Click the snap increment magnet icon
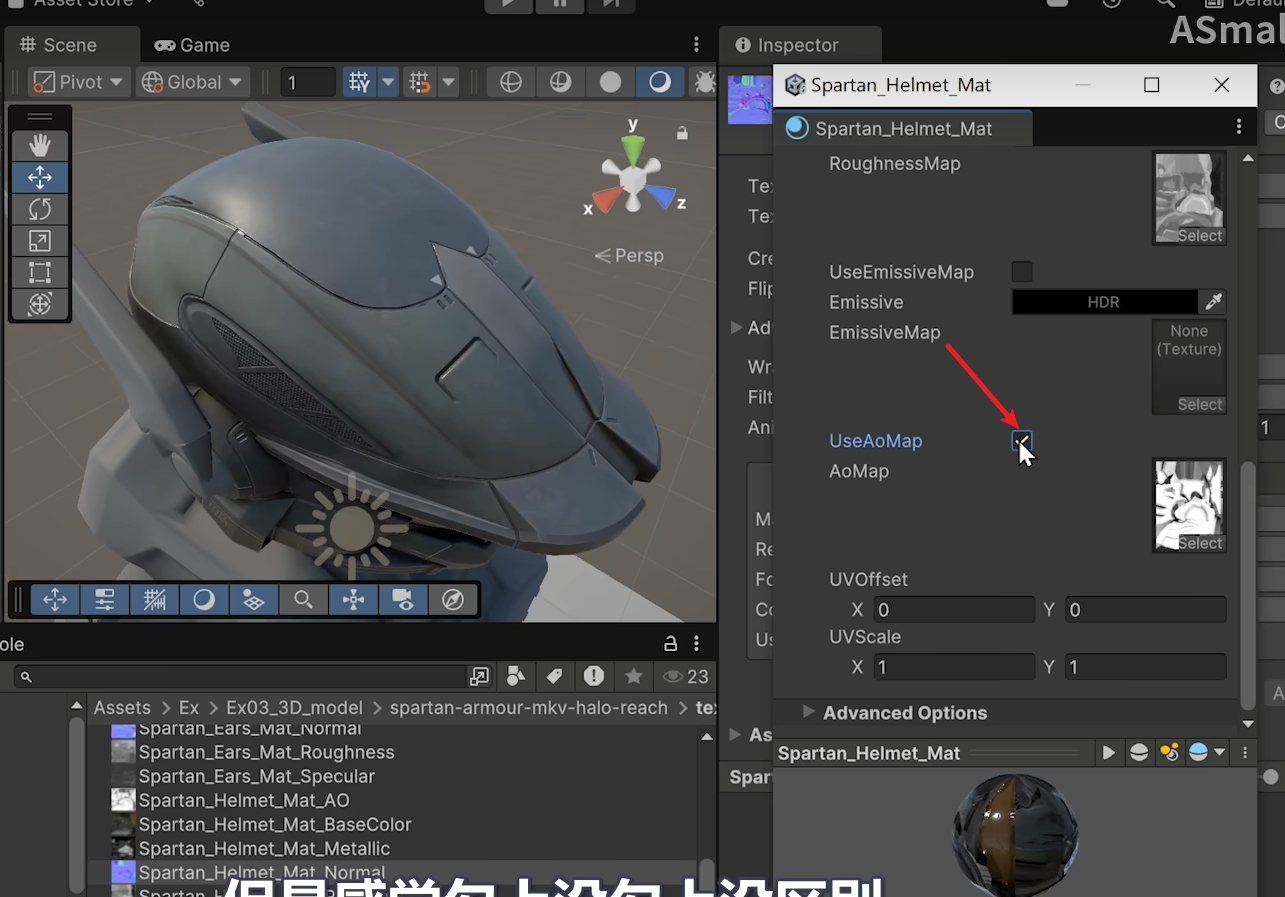Viewport: 1285px width, 897px height. 421,82
